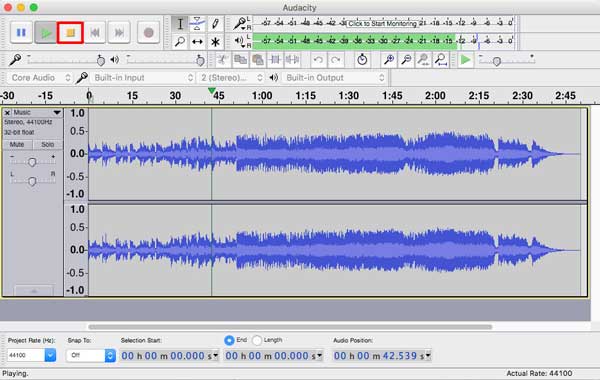Adjust the Music track gain slider
The height and width of the screenshot is (380, 600).
pyautogui.click(x=32, y=162)
